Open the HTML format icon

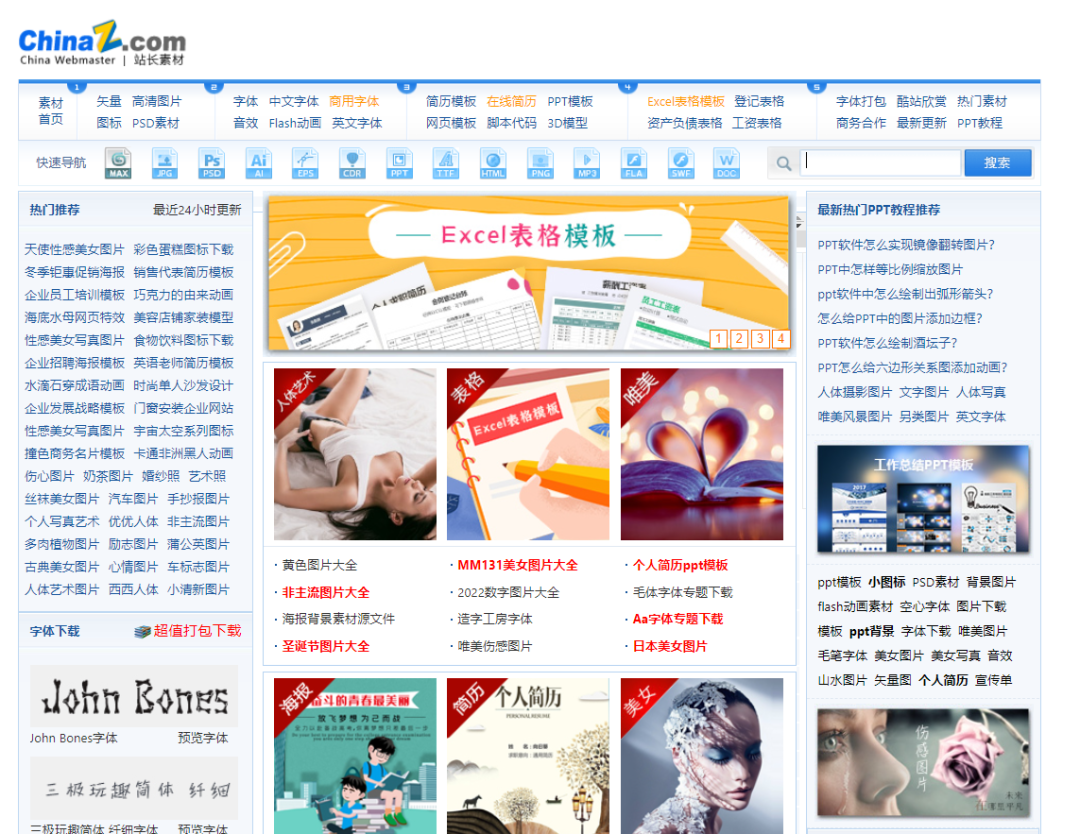(x=493, y=163)
